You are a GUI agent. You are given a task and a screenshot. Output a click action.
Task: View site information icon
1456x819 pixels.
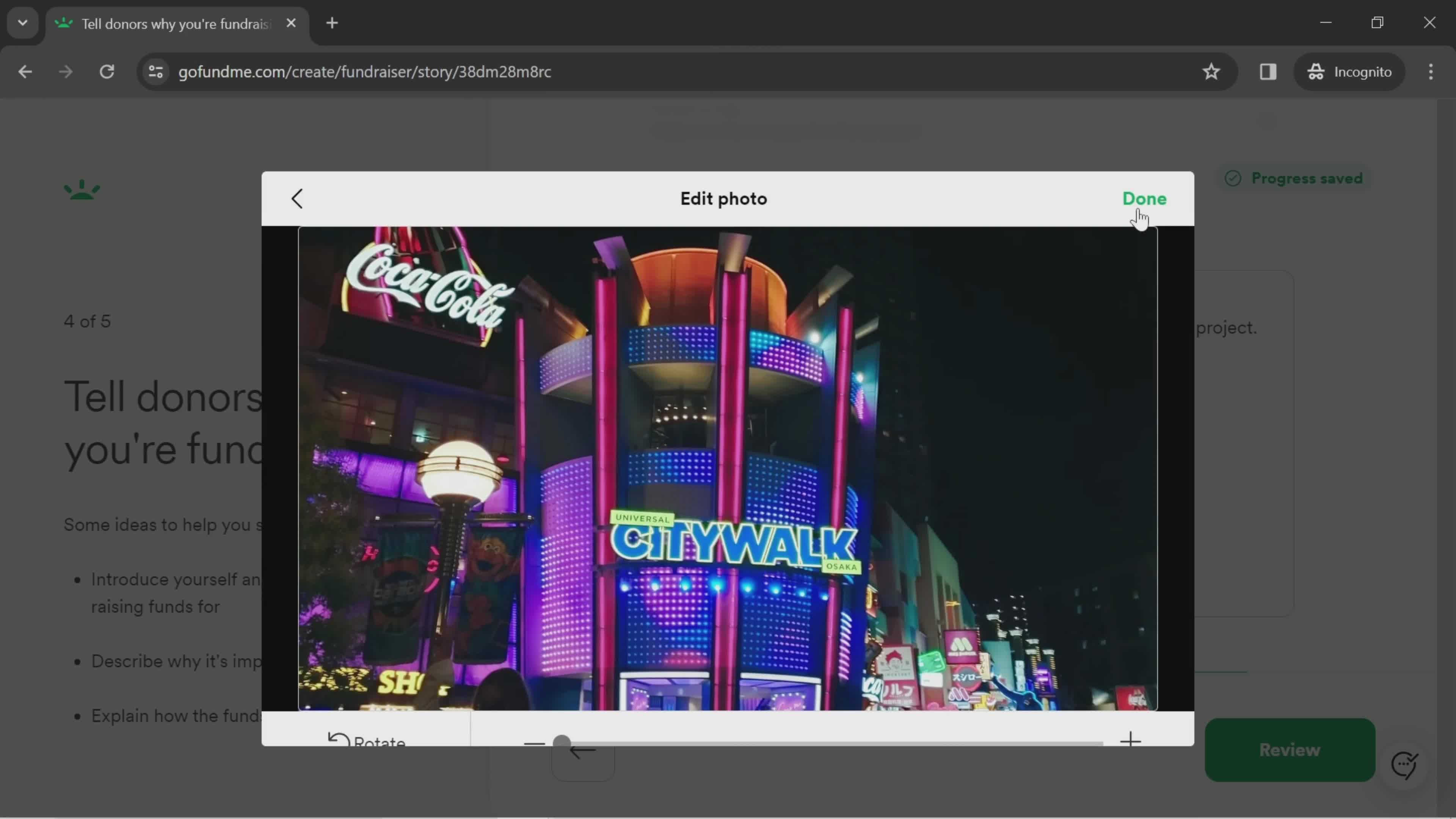coord(155,72)
